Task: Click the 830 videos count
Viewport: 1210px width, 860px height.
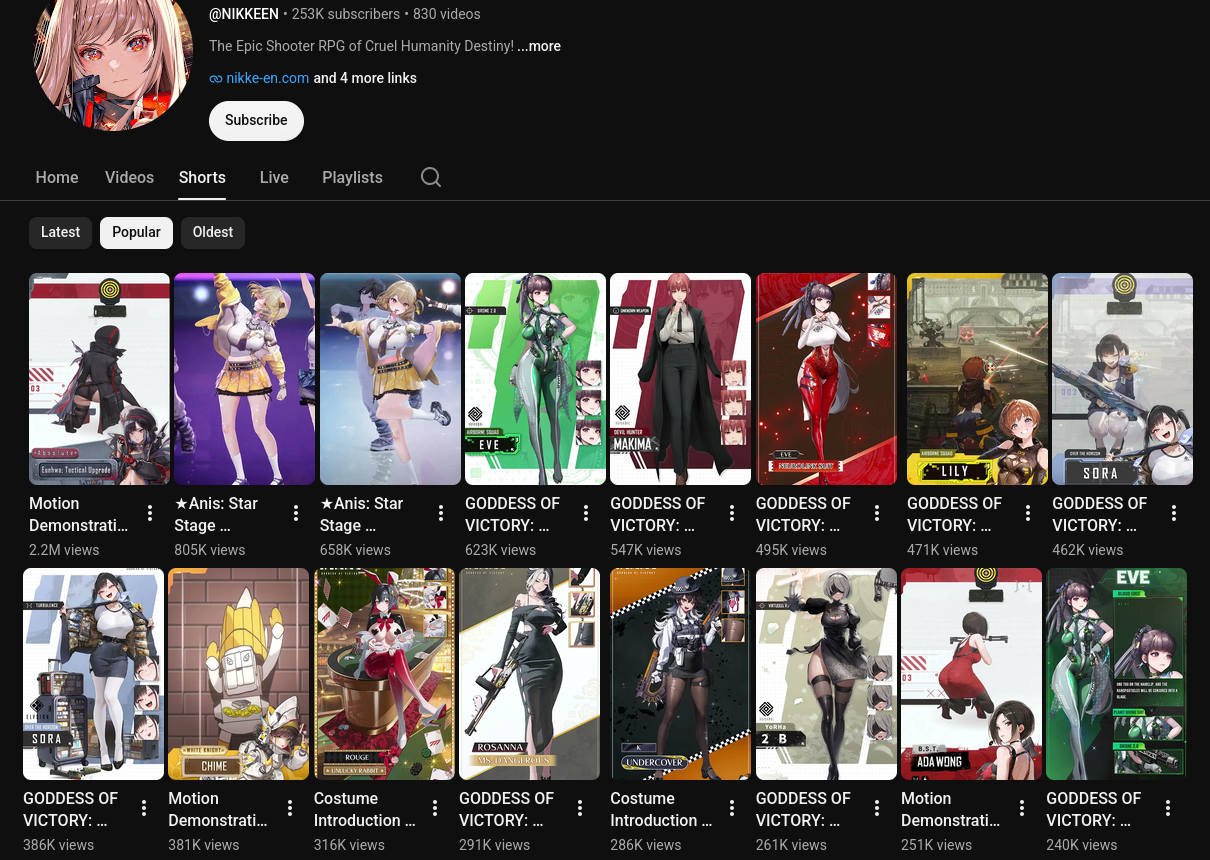Action: (446, 14)
